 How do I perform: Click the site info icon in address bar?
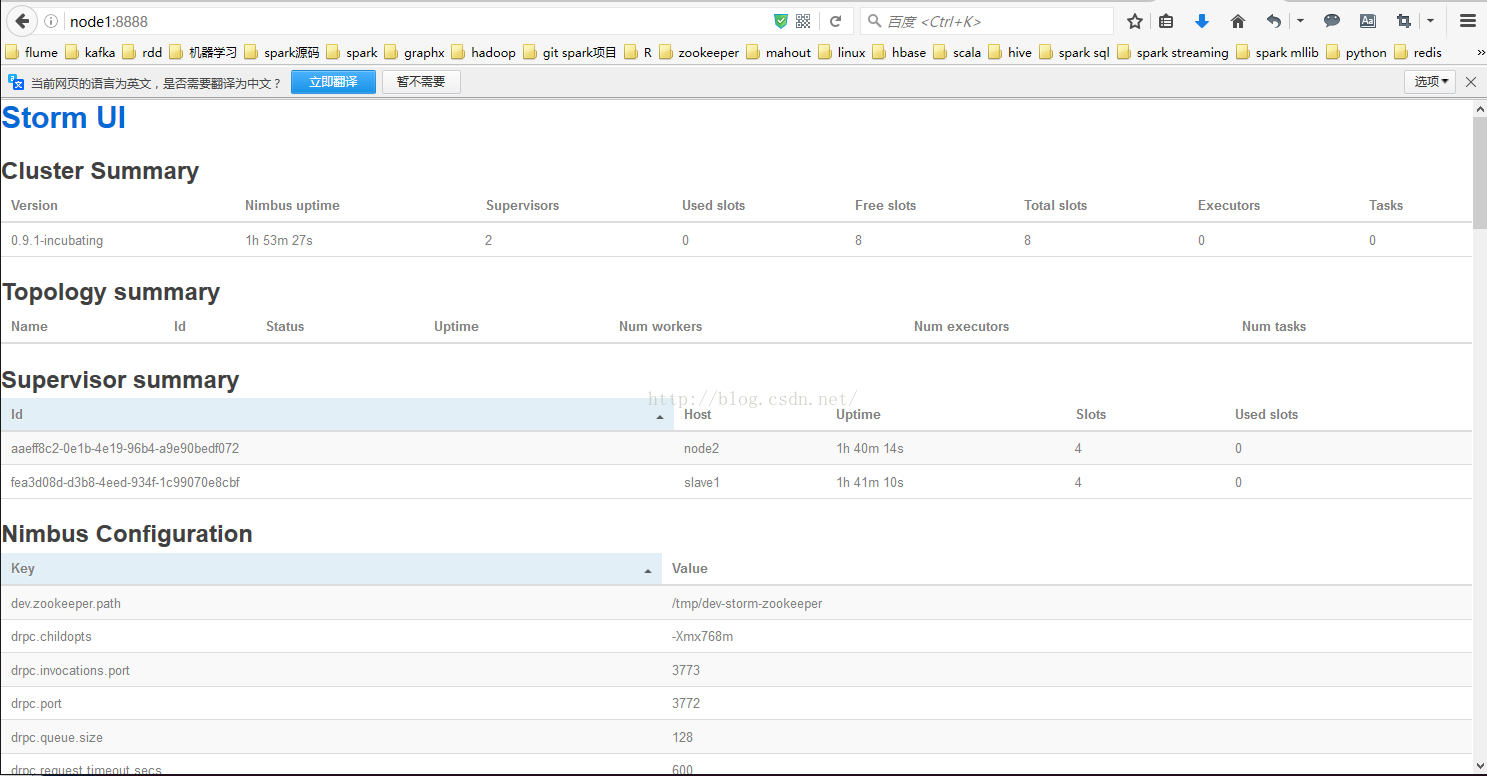[52, 21]
